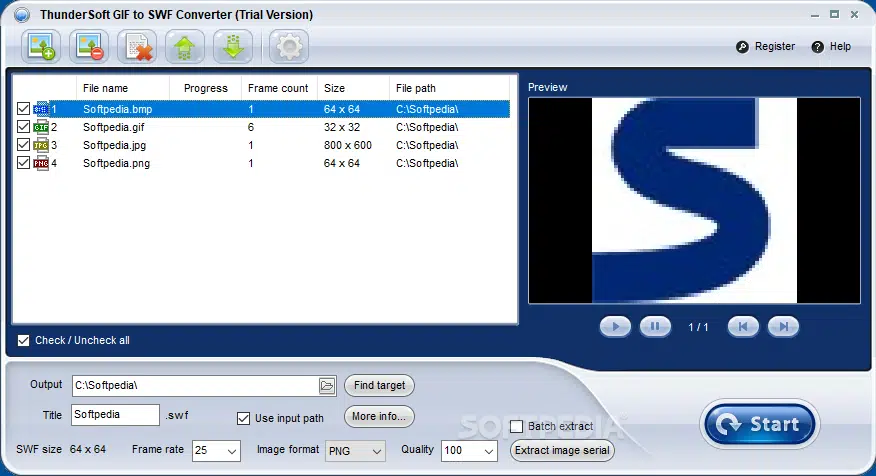Click the PNG file type icon in row 4
The image size is (876, 476).
pos(41,163)
